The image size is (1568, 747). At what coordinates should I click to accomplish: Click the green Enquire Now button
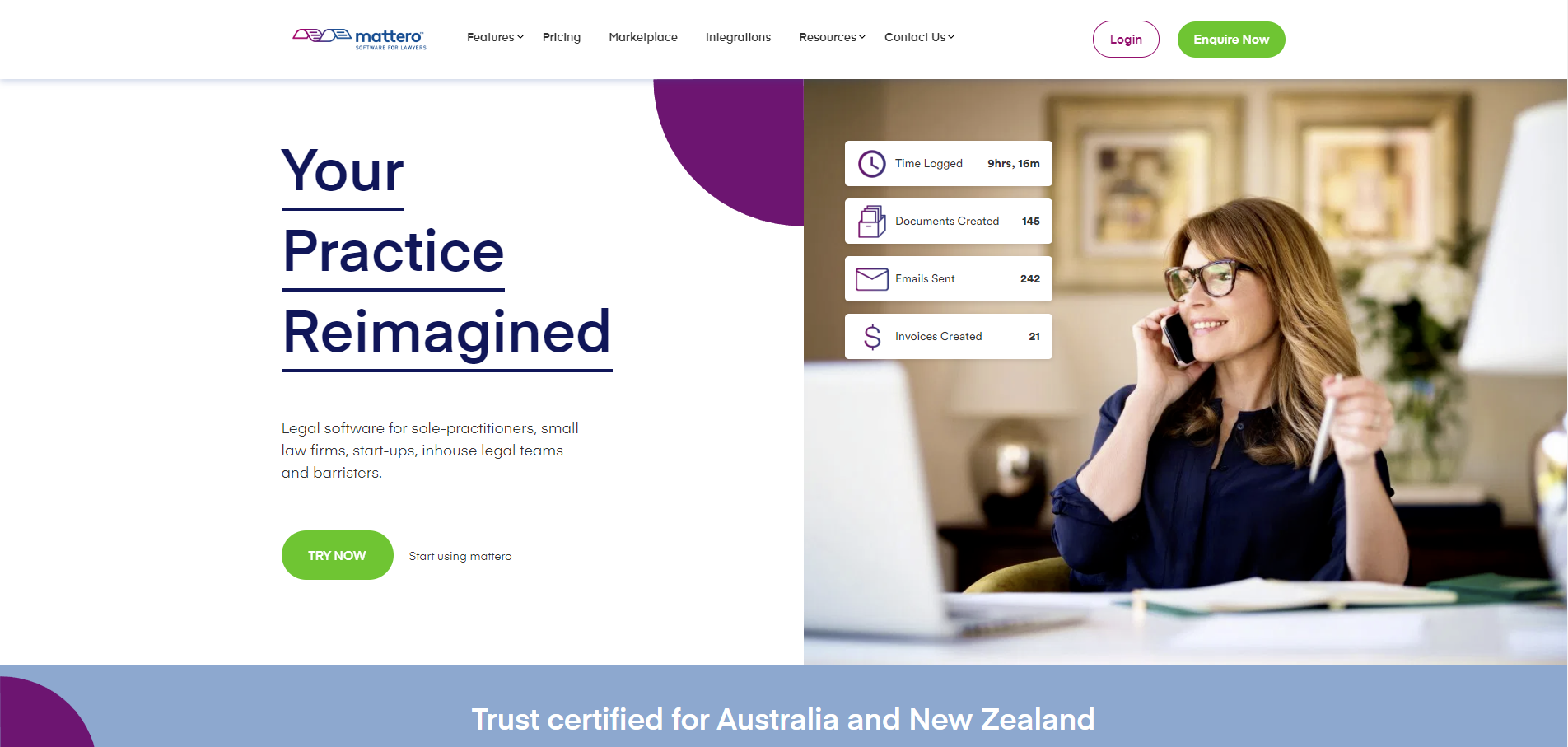point(1231,40)
